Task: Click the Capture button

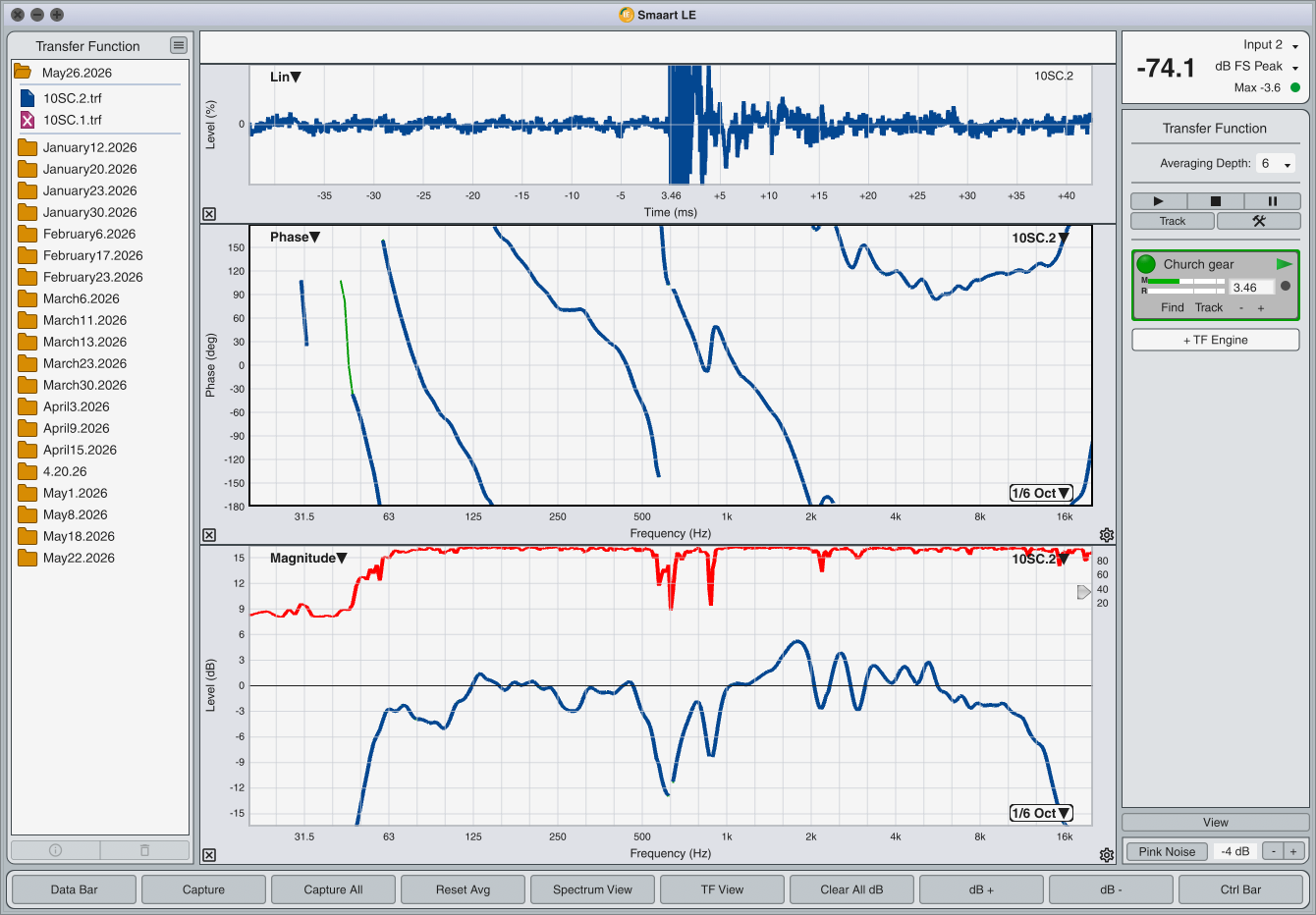Action: coord(204,889)
